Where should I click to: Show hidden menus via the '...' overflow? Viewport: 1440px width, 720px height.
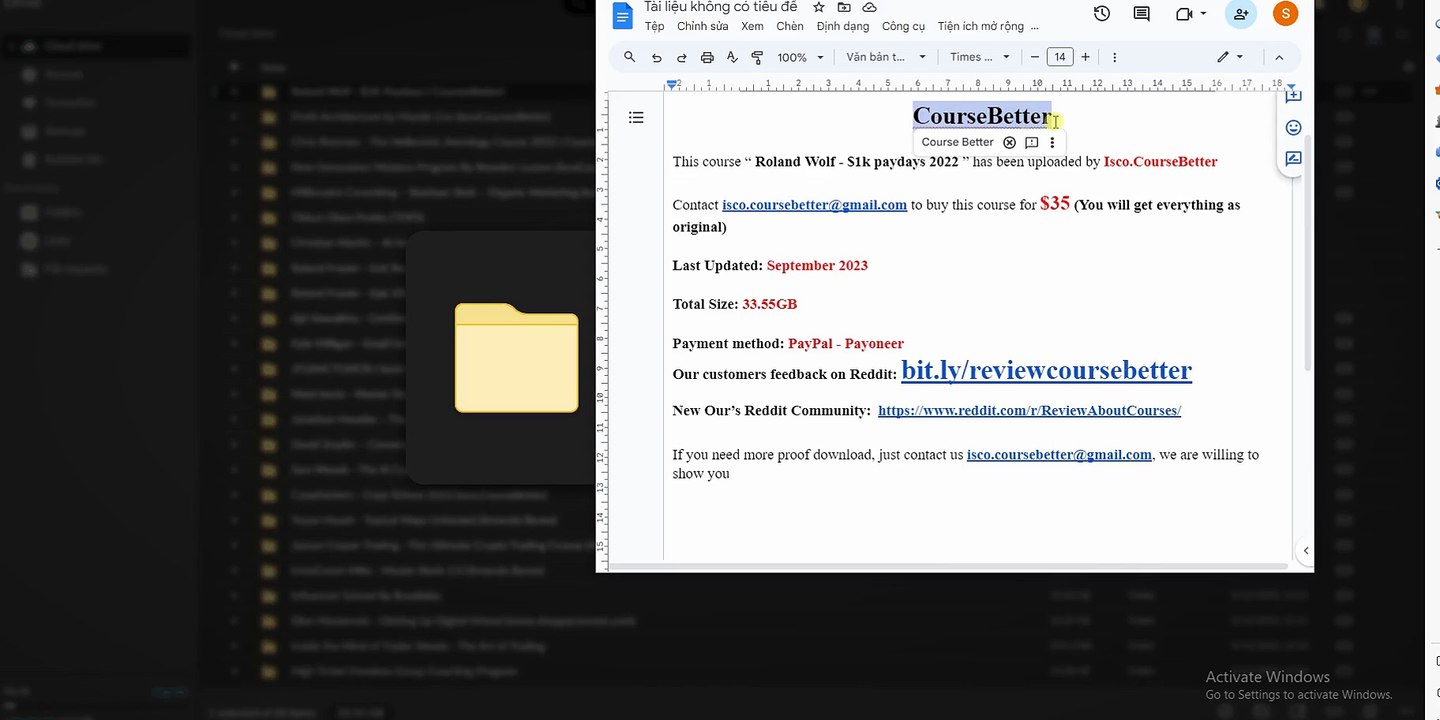coord(1034,26)
